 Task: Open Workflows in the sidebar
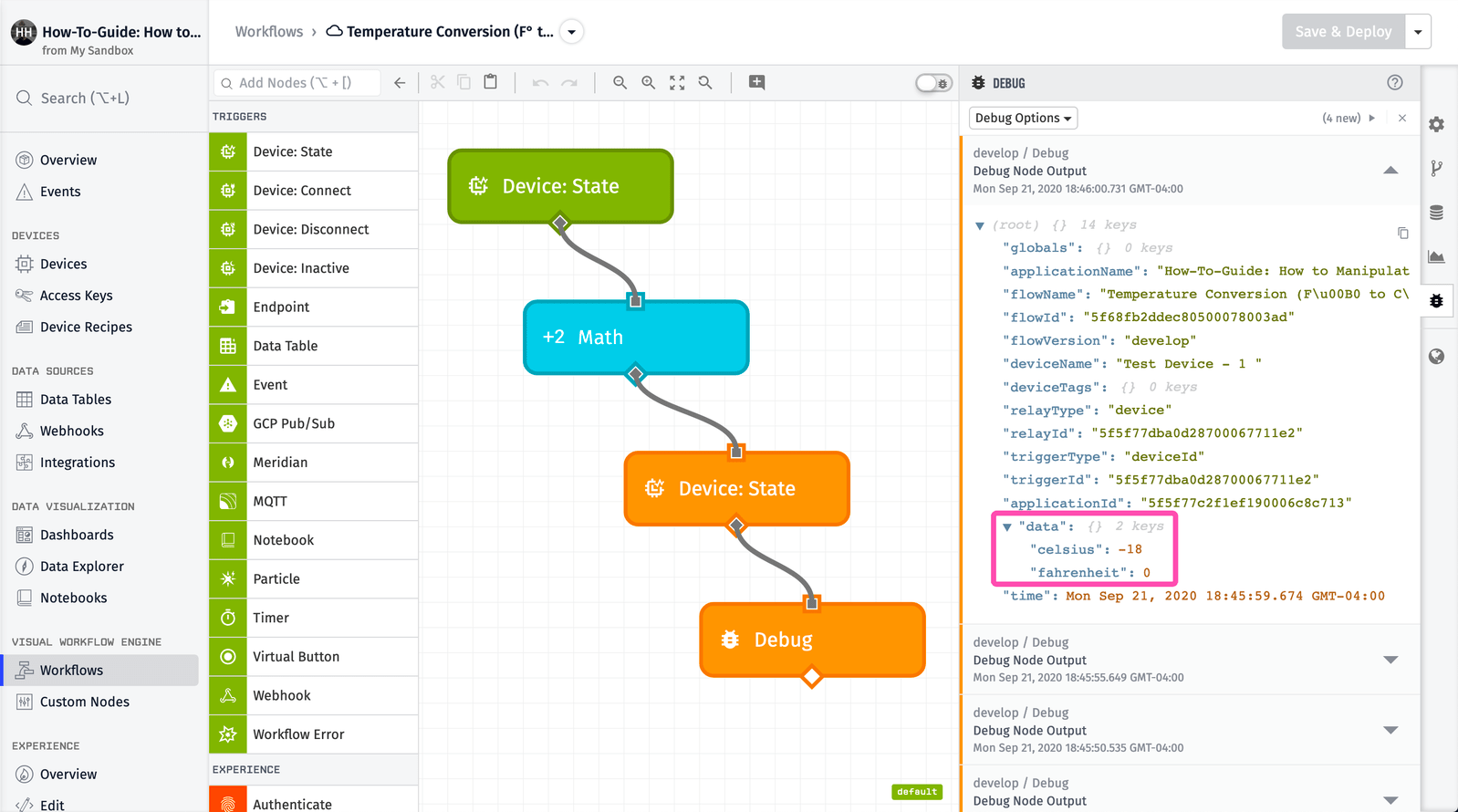click(x=100, y=670)
